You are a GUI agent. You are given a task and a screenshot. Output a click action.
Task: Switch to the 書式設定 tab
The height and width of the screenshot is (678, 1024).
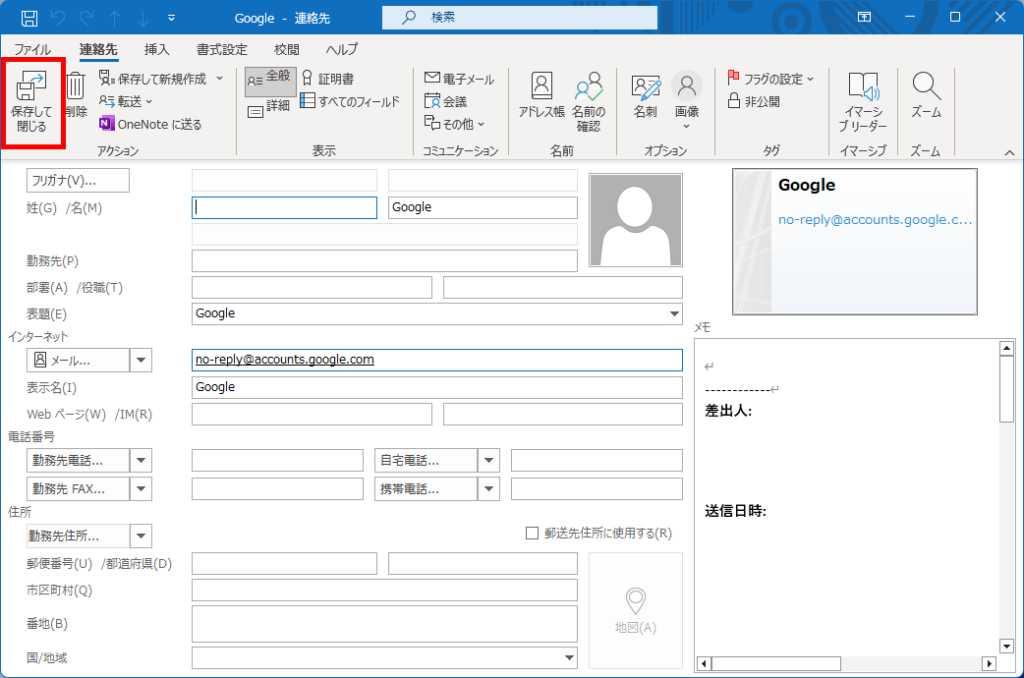[221, 49]
